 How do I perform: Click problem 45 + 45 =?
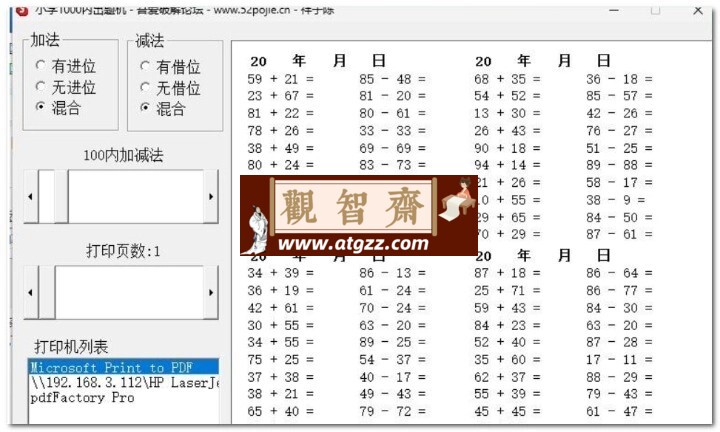click(x=507, y=411)
